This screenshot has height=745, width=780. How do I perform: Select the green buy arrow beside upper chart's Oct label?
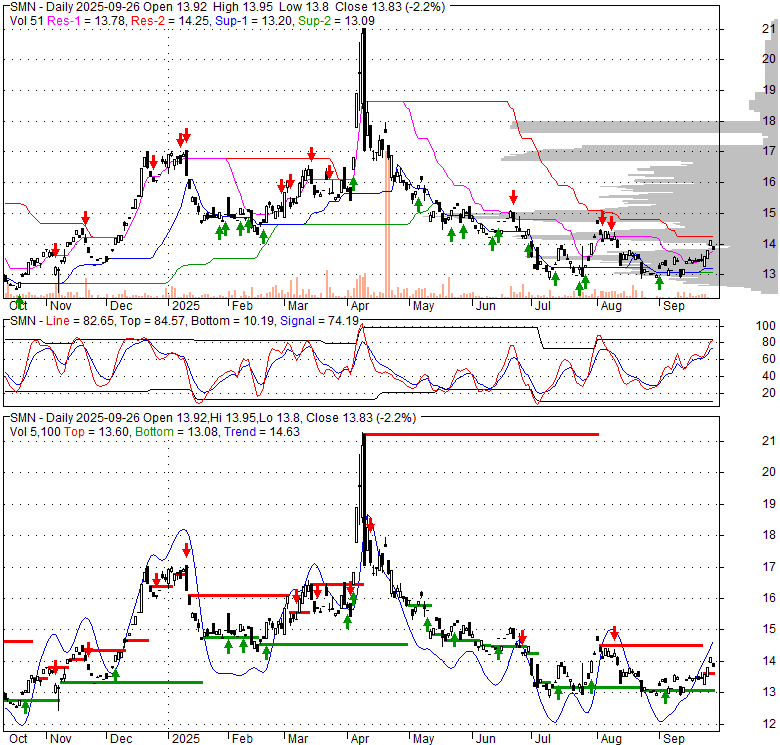point(19,301)
